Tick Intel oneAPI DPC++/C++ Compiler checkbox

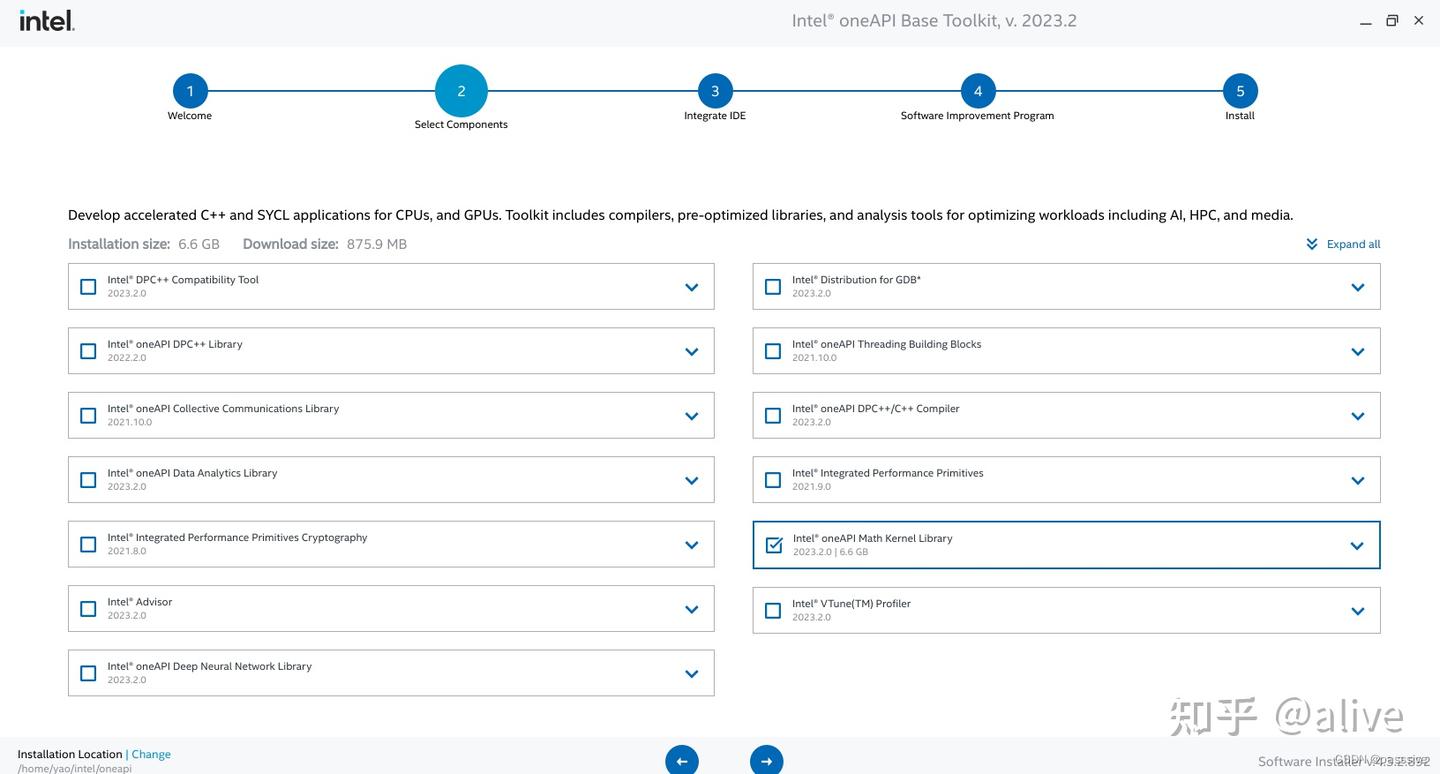[773, 415]
